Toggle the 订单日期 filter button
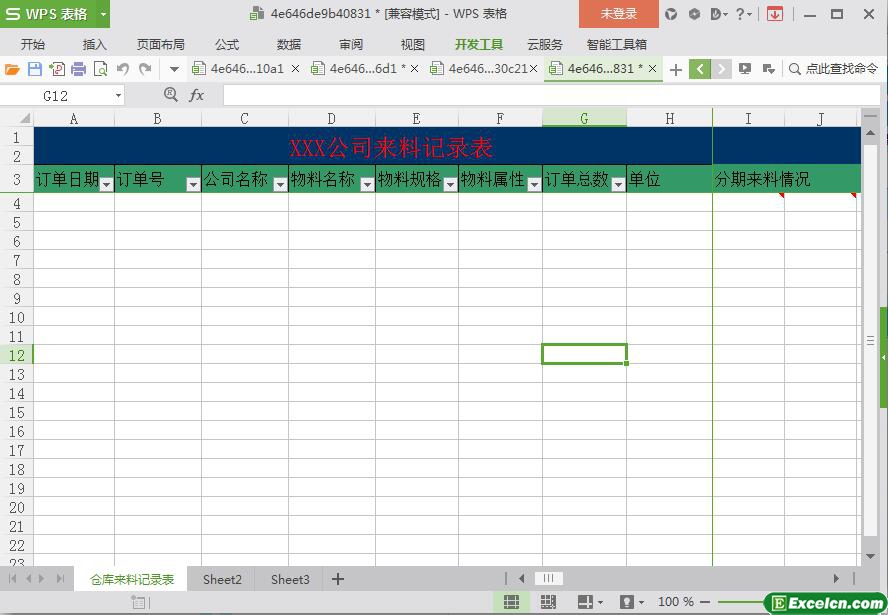This screenshot has width=888, height=615. 106,184
